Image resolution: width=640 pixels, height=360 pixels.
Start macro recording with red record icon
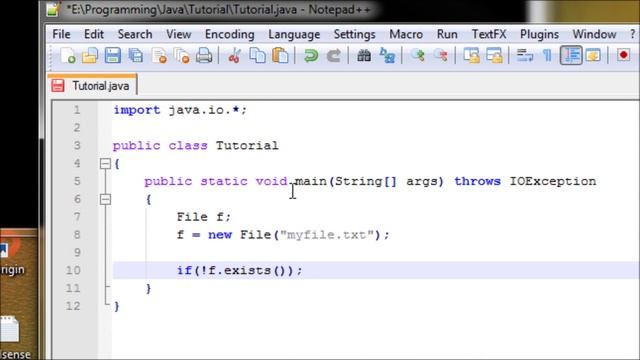click(623, 55)
